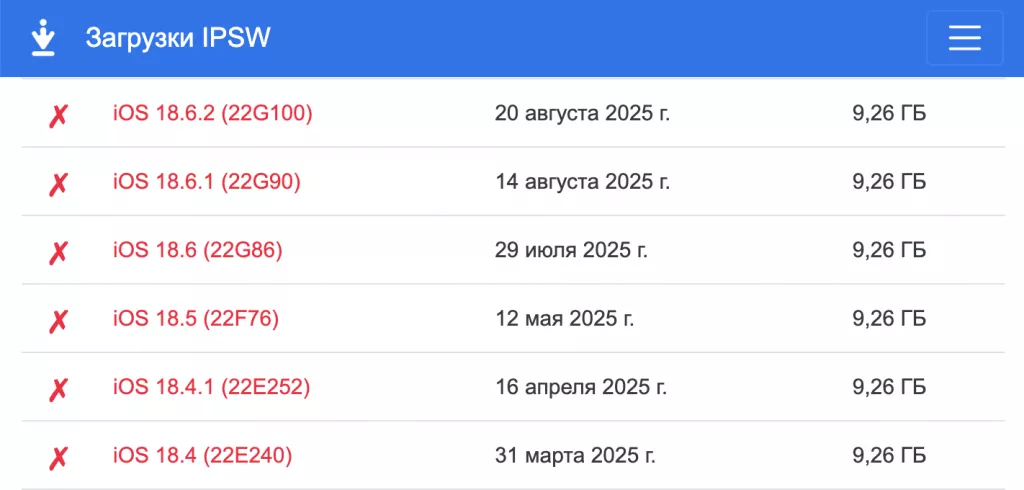Open the iOS 18.4.1 (22E252) firmware link
The width and height of the screenshot is (1024, 490).
tap(212, 387)
